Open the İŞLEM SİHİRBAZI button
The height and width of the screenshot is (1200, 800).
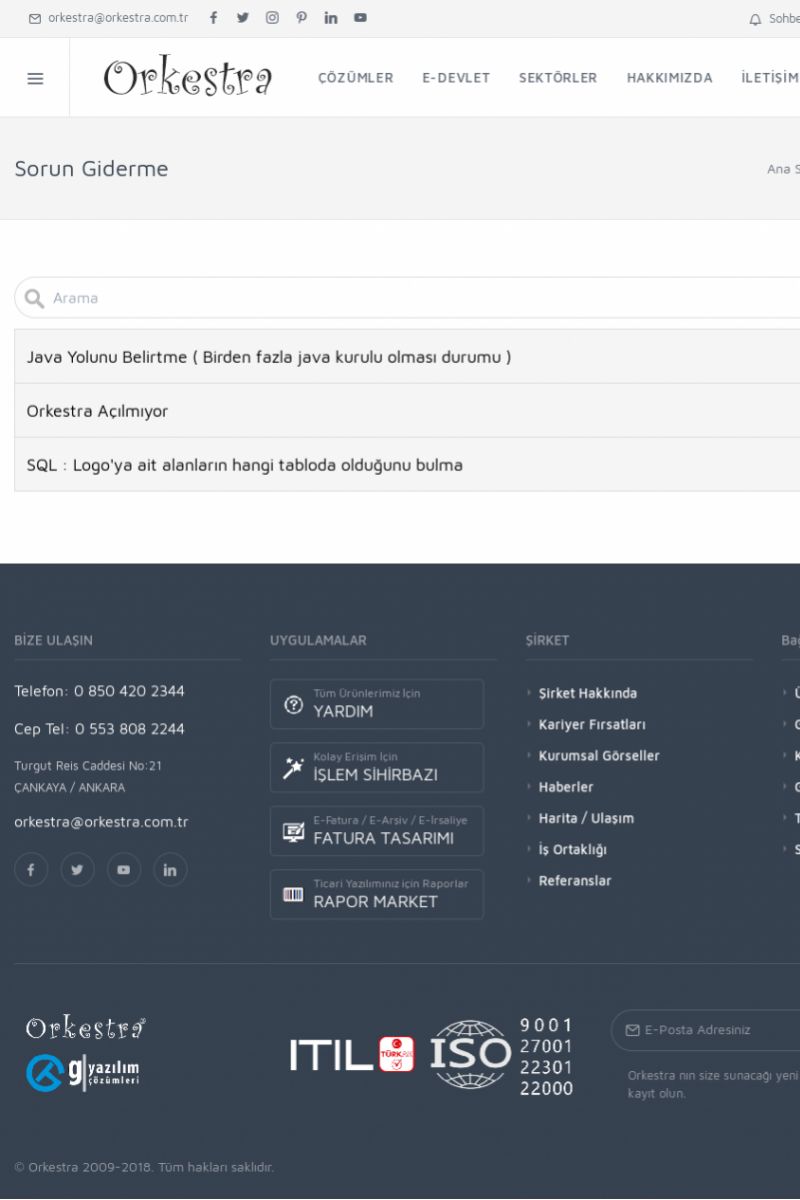click(x=376, y=767)
